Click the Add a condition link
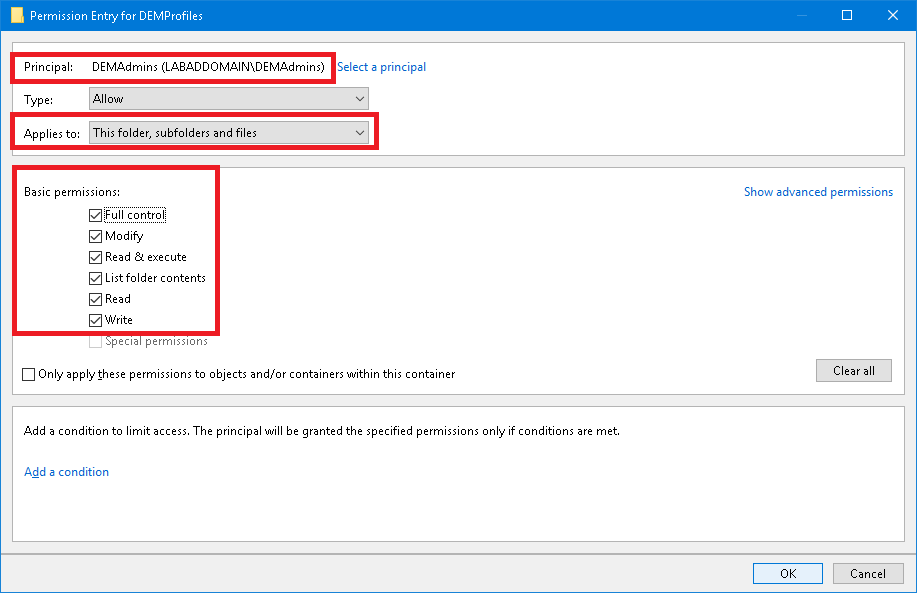The image size is (917, 593). point(66,472)
